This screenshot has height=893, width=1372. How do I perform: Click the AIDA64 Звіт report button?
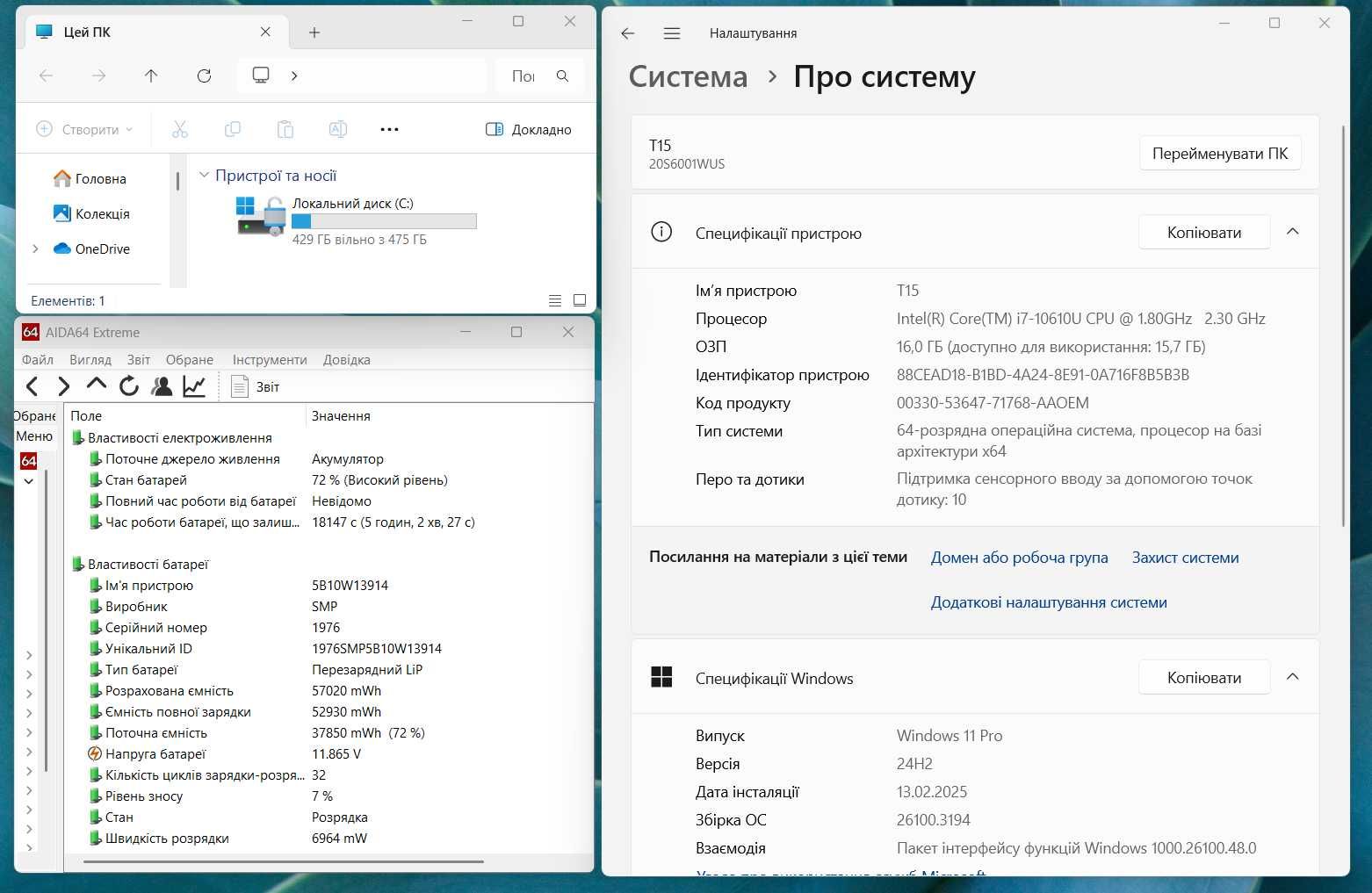[255, 386]
